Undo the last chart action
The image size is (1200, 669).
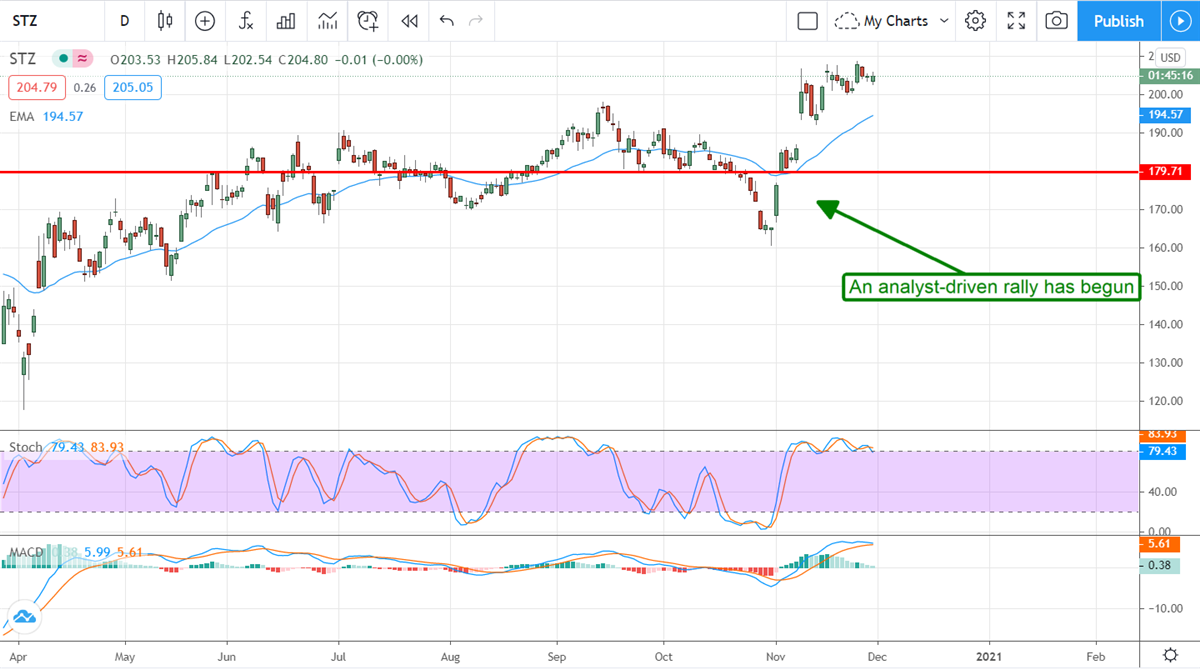(446, 21)
